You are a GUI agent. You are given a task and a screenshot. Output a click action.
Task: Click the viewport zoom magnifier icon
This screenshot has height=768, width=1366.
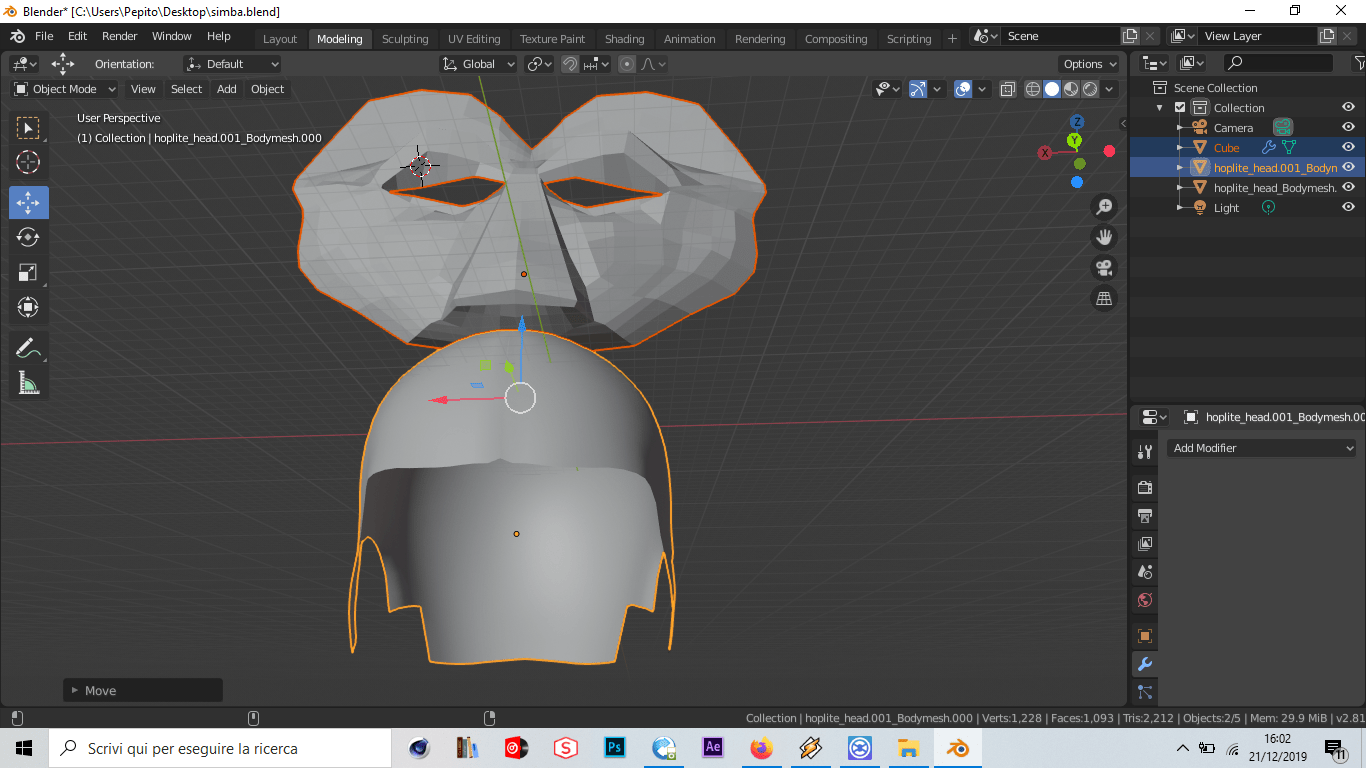(x=1104, y=207)
